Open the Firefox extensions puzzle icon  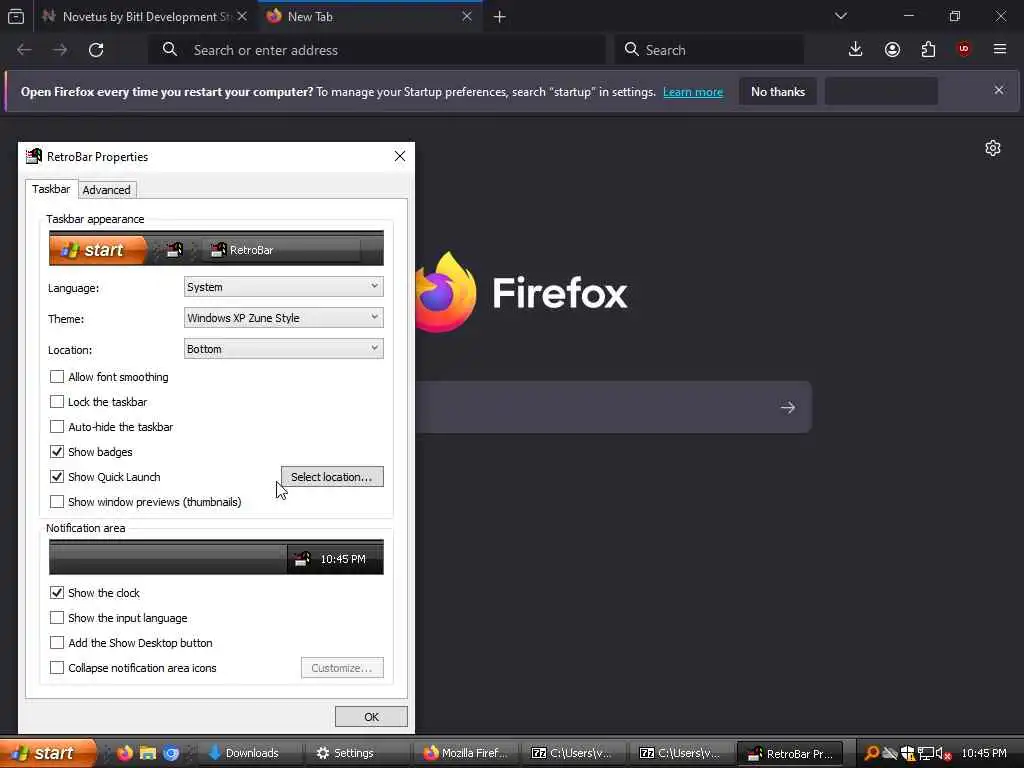[928, 50]
